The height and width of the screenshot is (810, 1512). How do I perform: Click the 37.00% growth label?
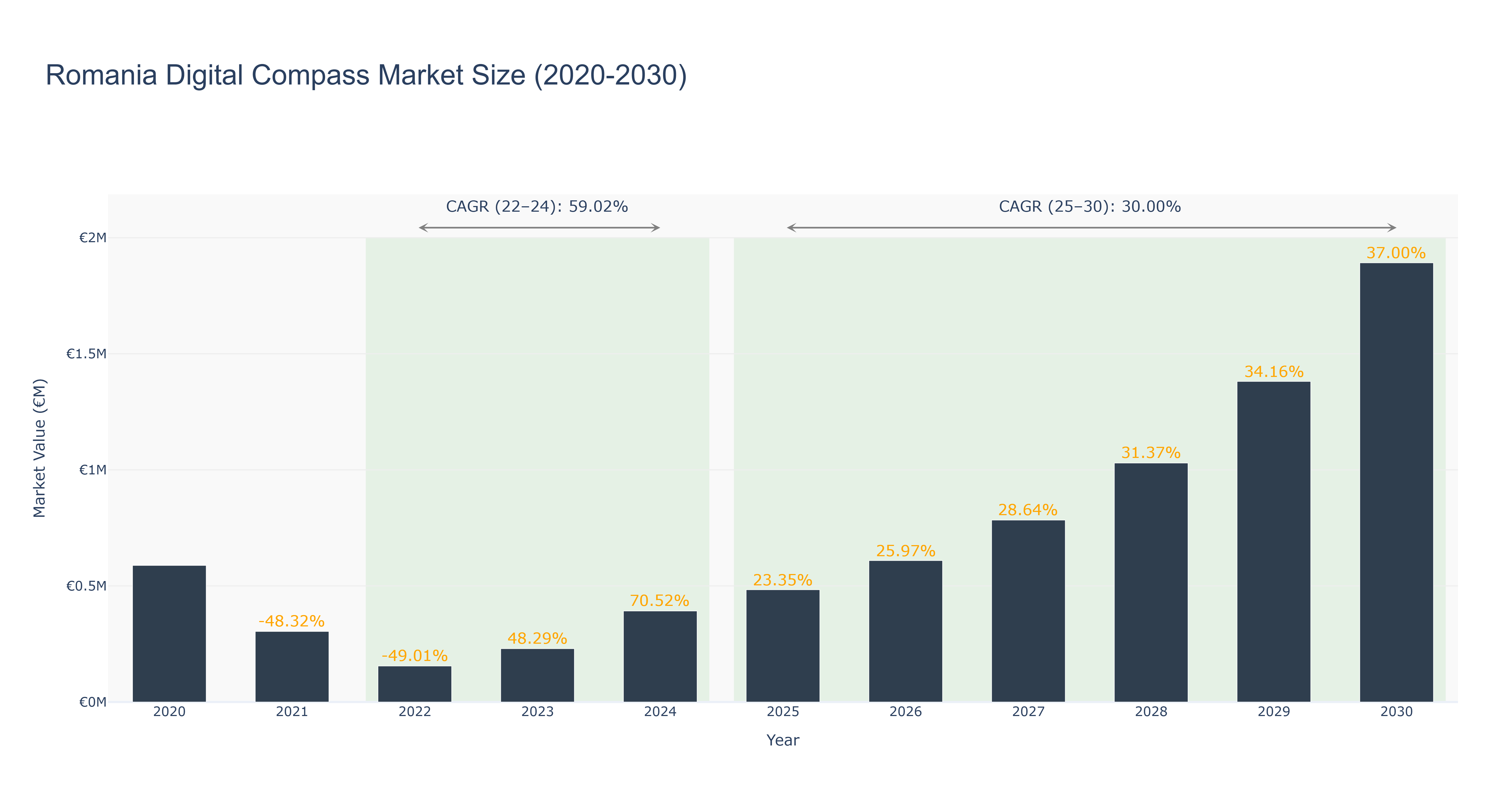pyautogui.click(x=1396, y=253)
